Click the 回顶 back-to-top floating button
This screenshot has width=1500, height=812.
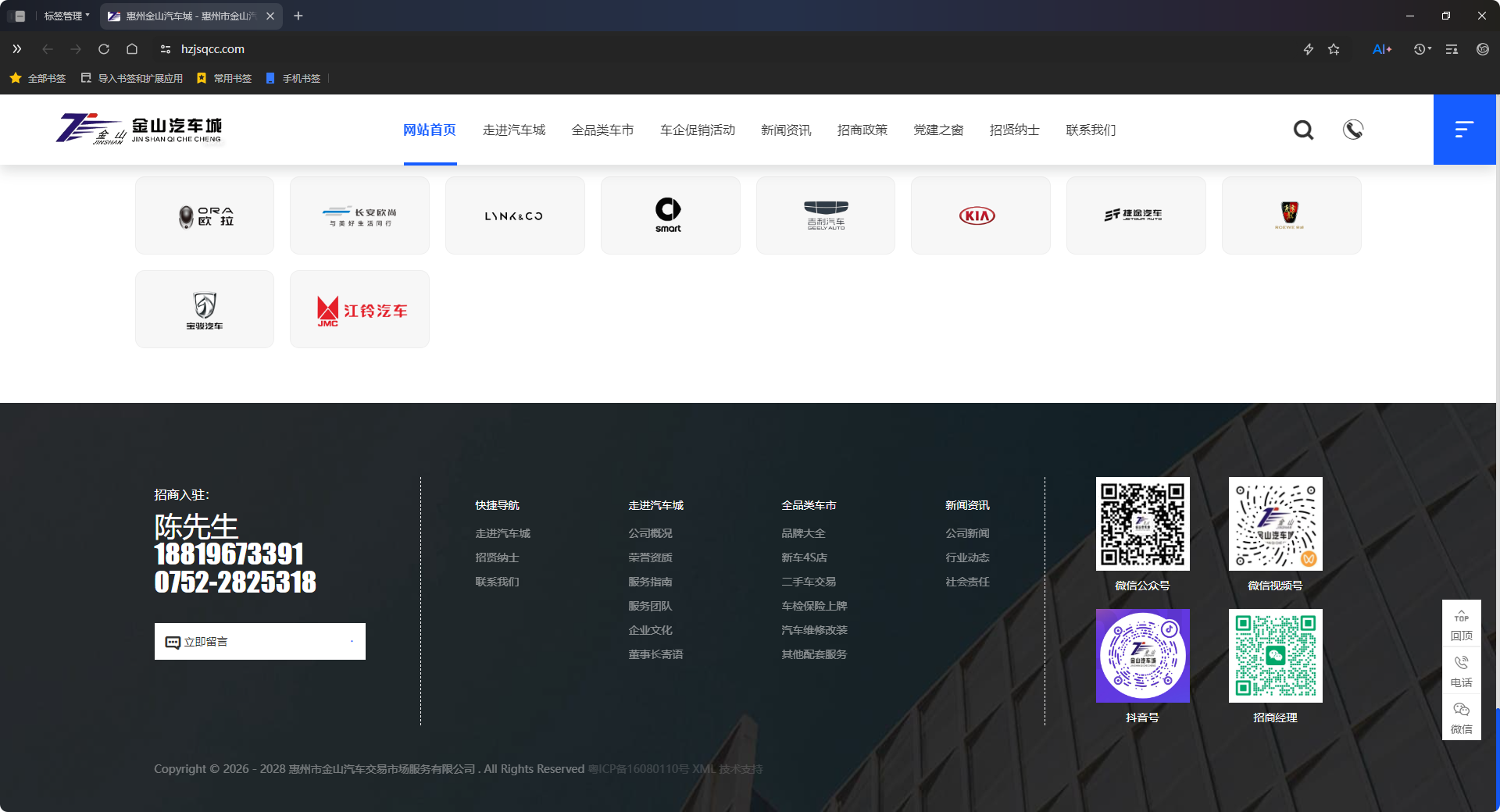1462,625
